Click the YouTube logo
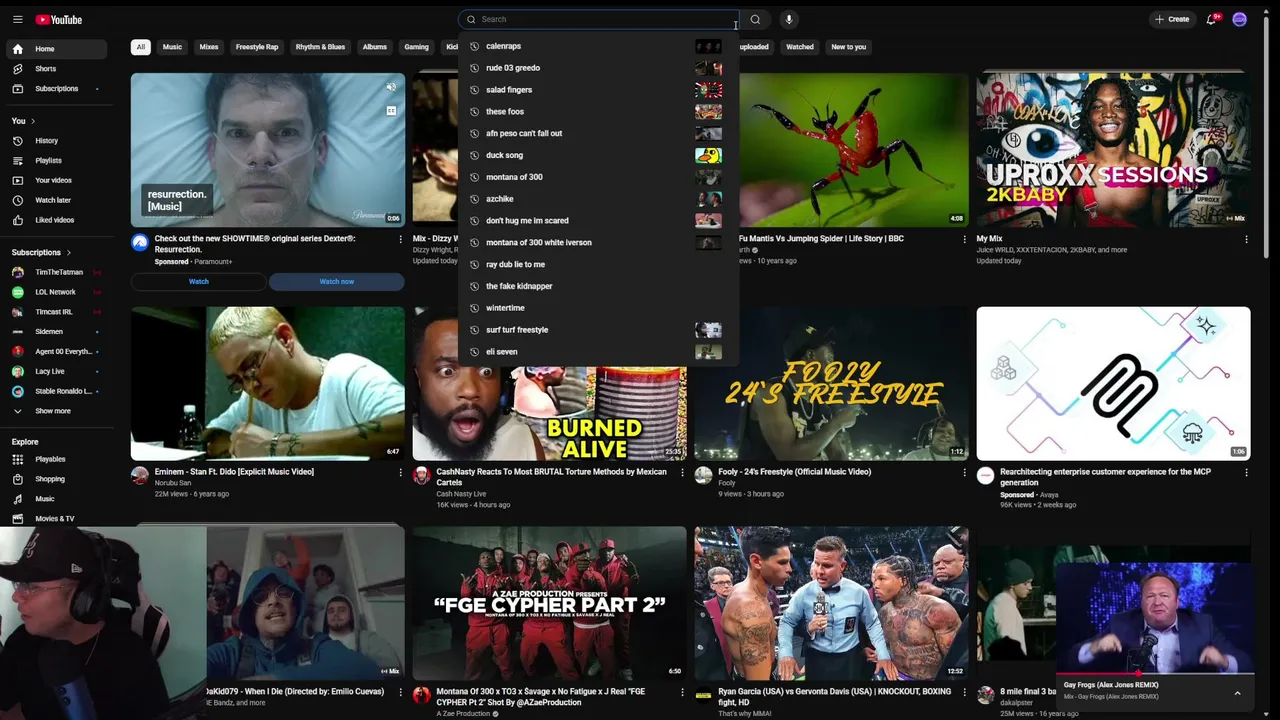 (x=59, y=19)
